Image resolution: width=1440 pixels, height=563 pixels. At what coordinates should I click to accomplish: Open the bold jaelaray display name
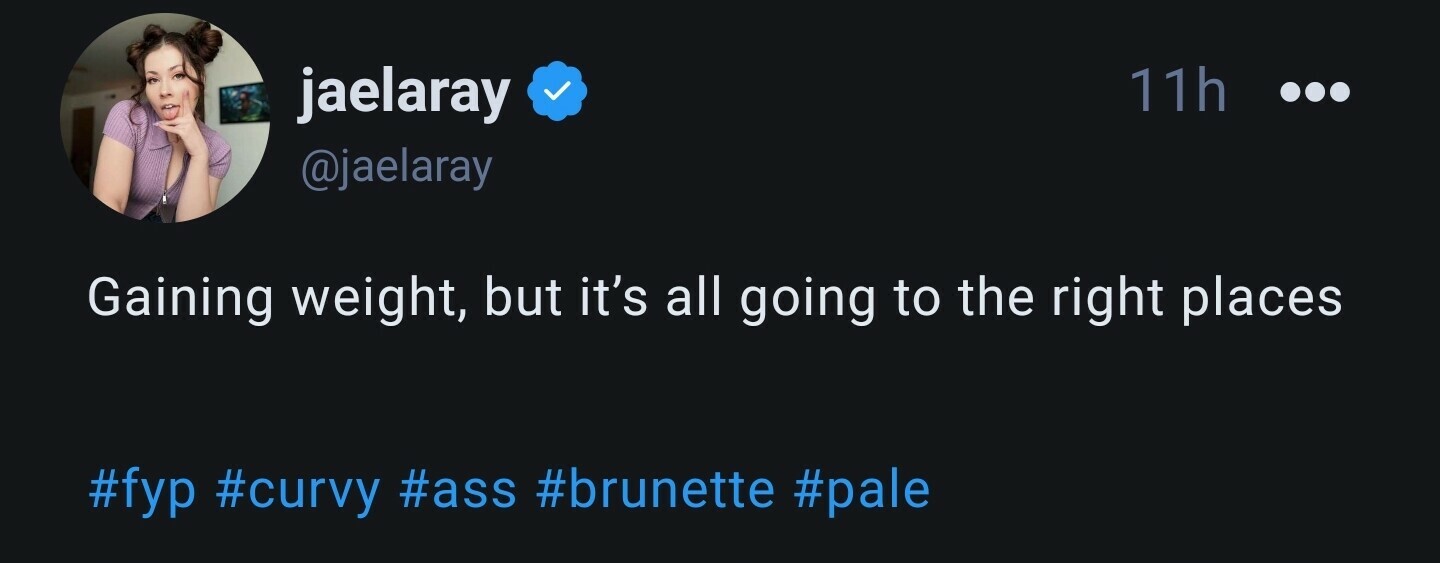403,93
